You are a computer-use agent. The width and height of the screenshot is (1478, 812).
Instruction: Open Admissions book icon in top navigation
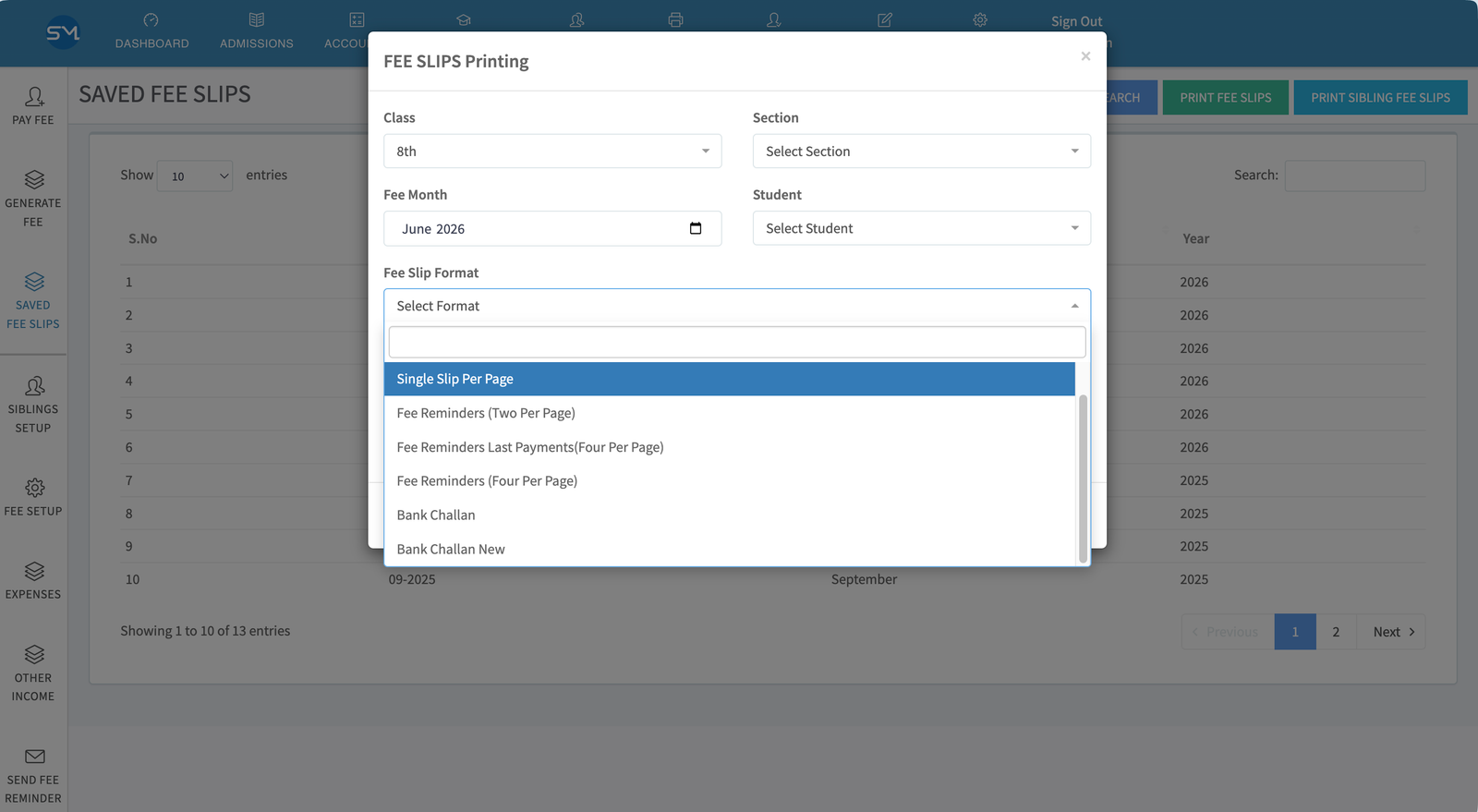(x=257, y=19)
